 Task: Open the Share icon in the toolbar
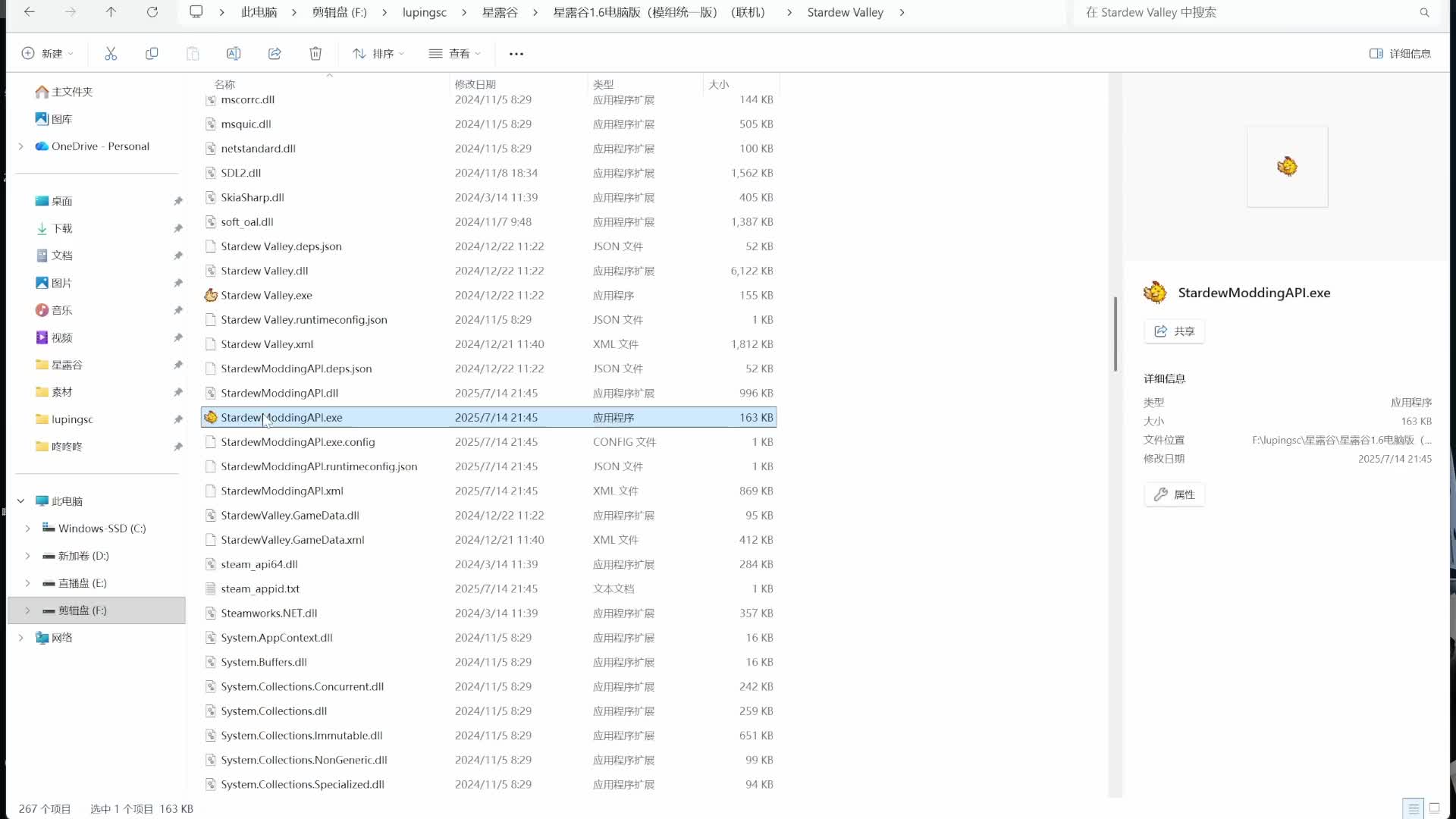point(275,53)
